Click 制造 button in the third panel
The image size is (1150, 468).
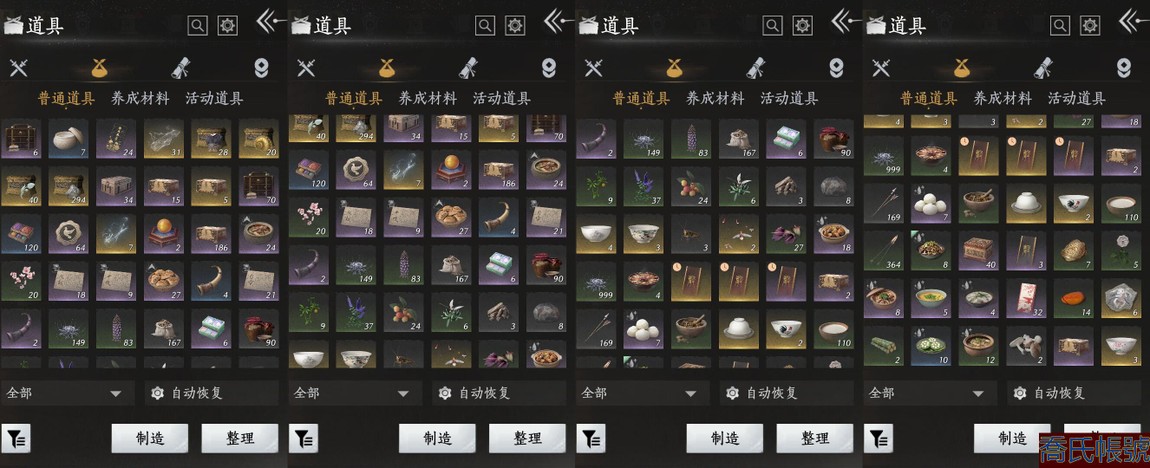click(725, 439)
